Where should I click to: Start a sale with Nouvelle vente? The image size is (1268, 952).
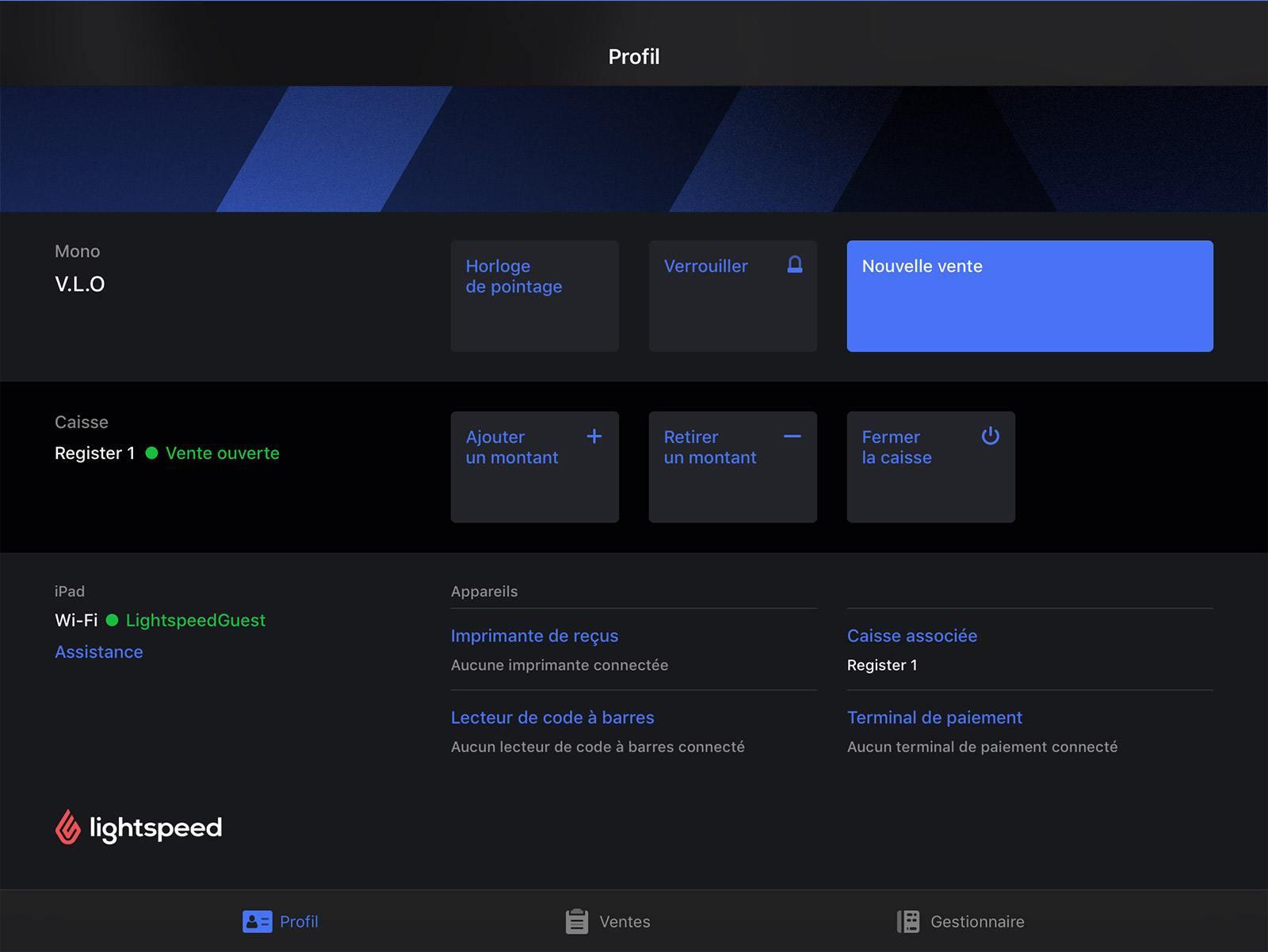pyautogui.click(x=1029, y=296)
